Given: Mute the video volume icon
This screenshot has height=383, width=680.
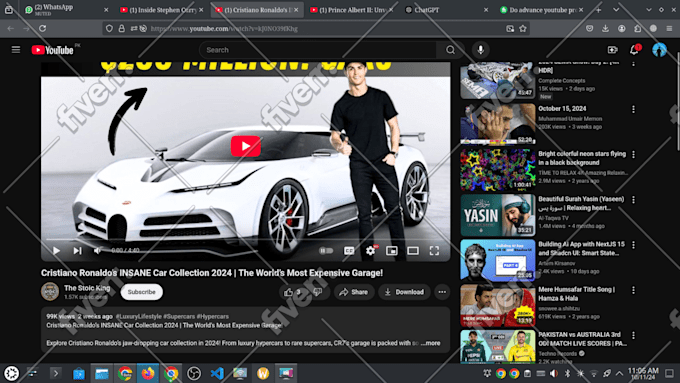Looking at the screenshot, I should 98,251.
